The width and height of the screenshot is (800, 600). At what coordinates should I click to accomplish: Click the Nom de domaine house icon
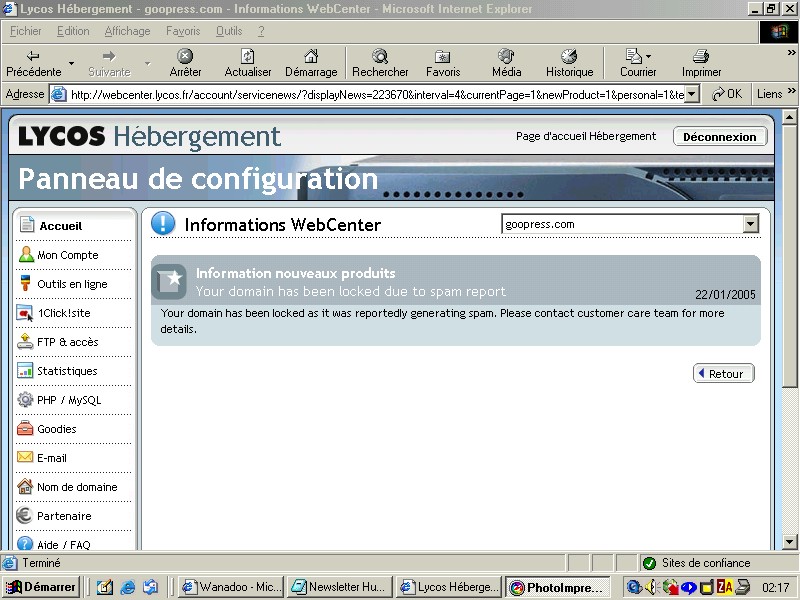[25, 486]
